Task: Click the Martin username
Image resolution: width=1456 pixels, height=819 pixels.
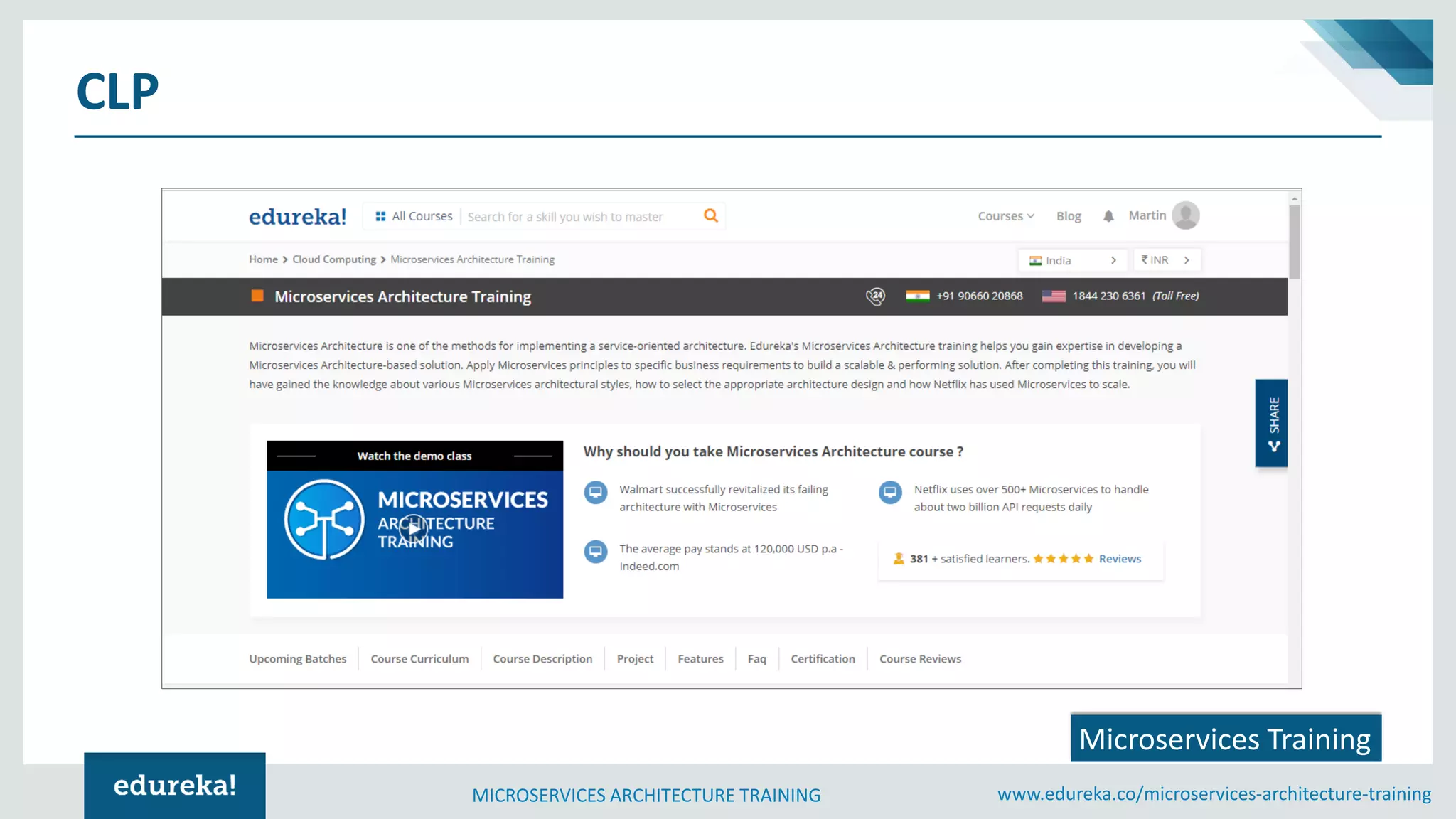Action: 1147,215
